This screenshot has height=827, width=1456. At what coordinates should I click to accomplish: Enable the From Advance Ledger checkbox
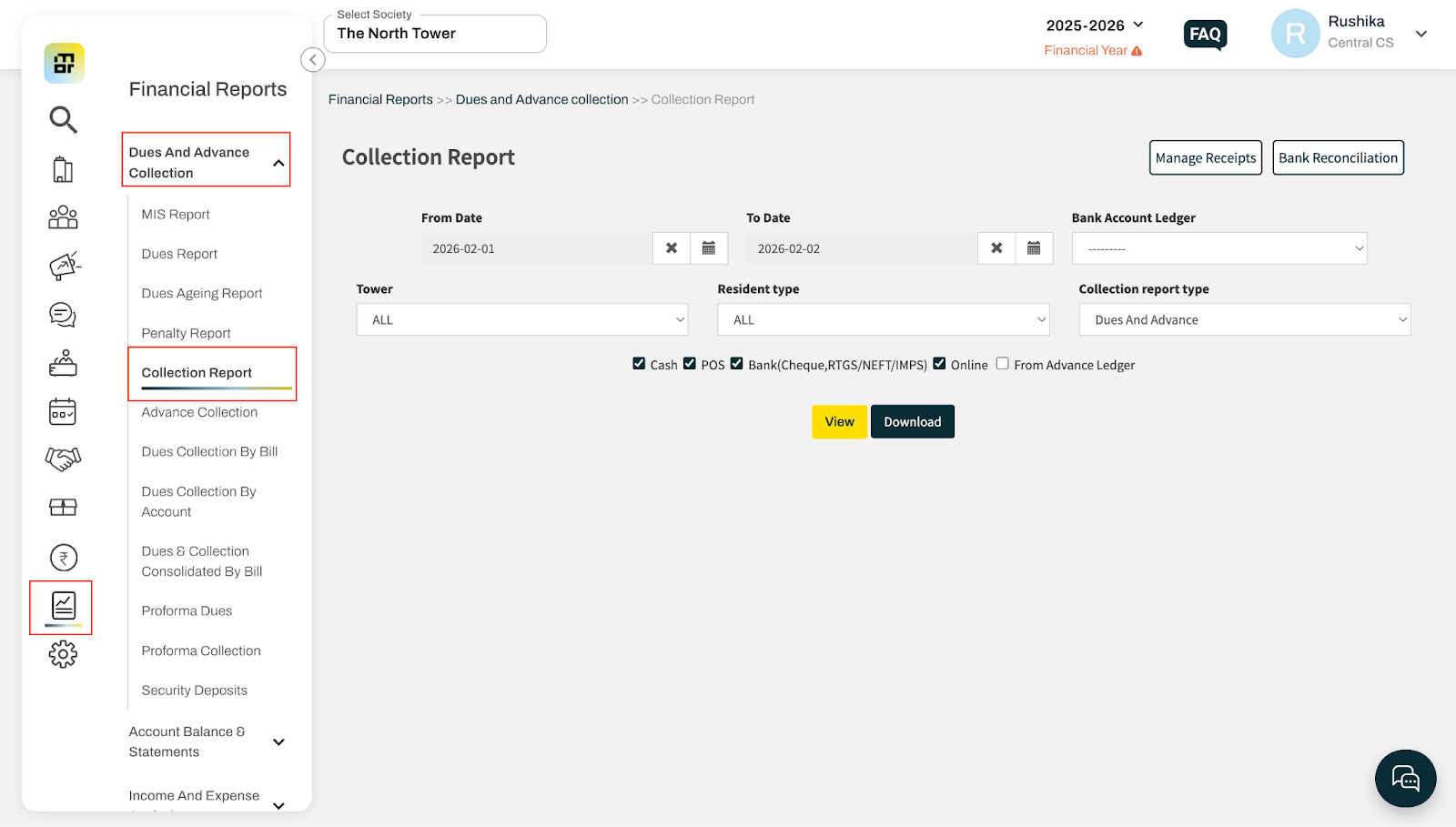1002,364
